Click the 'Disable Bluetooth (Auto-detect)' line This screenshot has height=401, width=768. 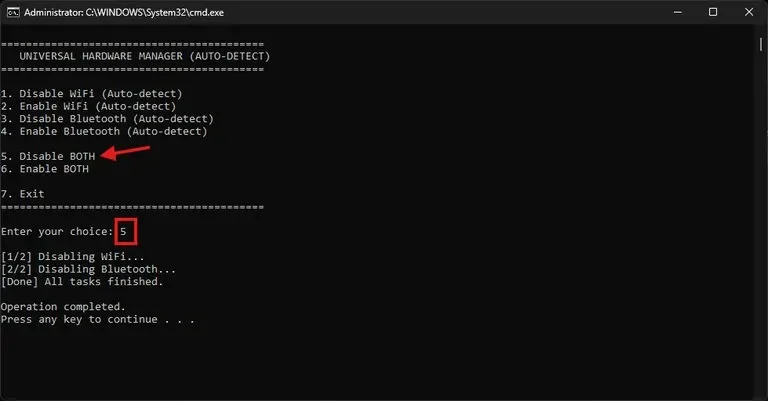[107, 119]
